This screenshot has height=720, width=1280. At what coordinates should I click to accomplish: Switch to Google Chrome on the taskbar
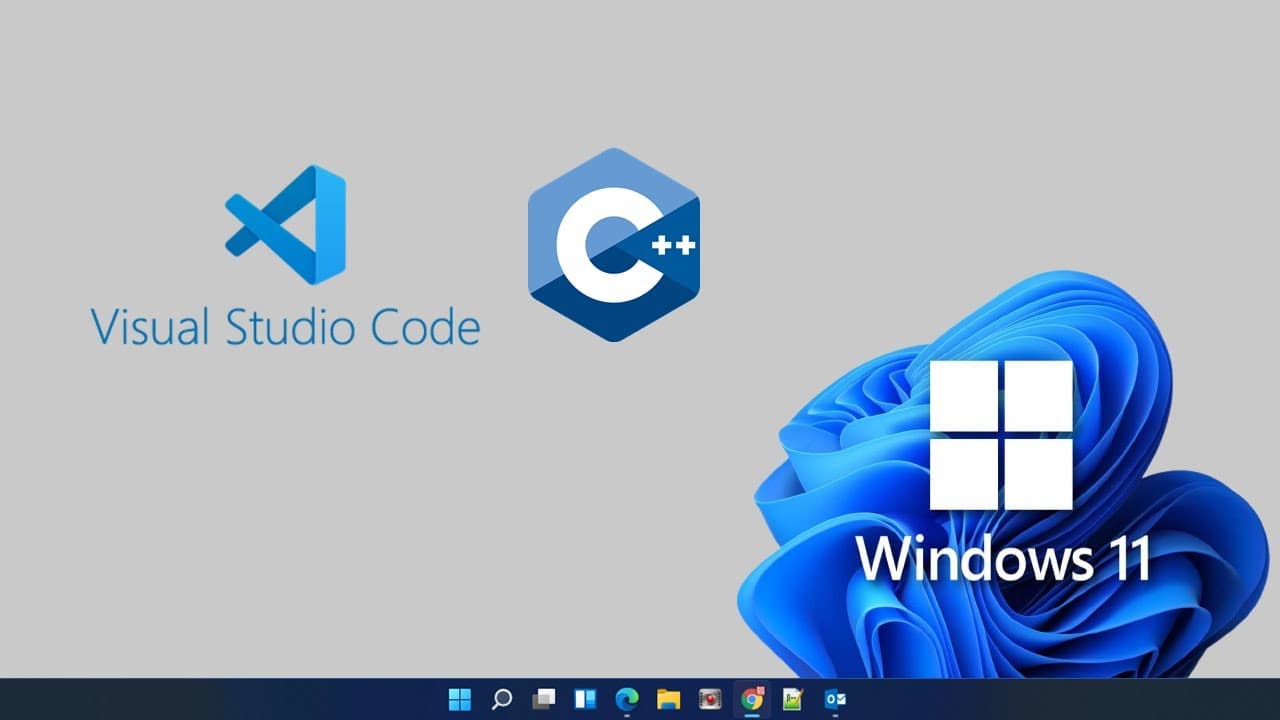pyautogui.click(x=752, y=698)
